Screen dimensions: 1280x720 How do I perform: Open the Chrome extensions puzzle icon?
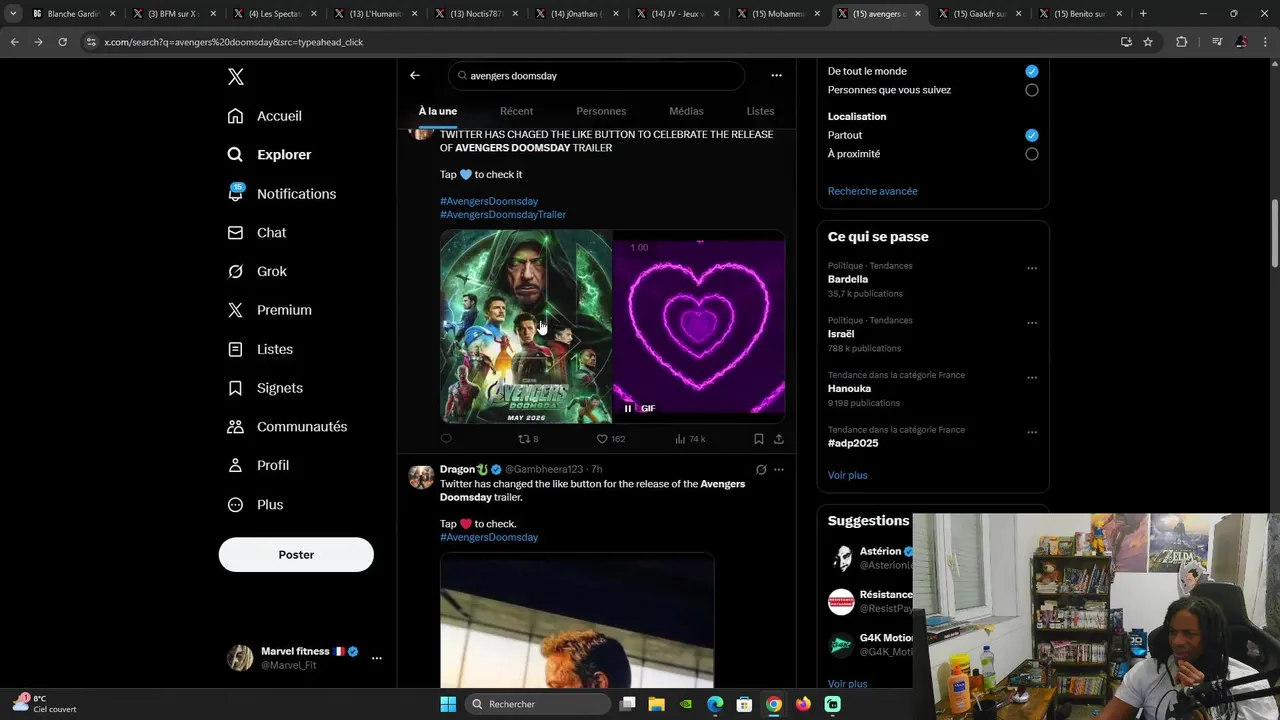click(1181, 42)
